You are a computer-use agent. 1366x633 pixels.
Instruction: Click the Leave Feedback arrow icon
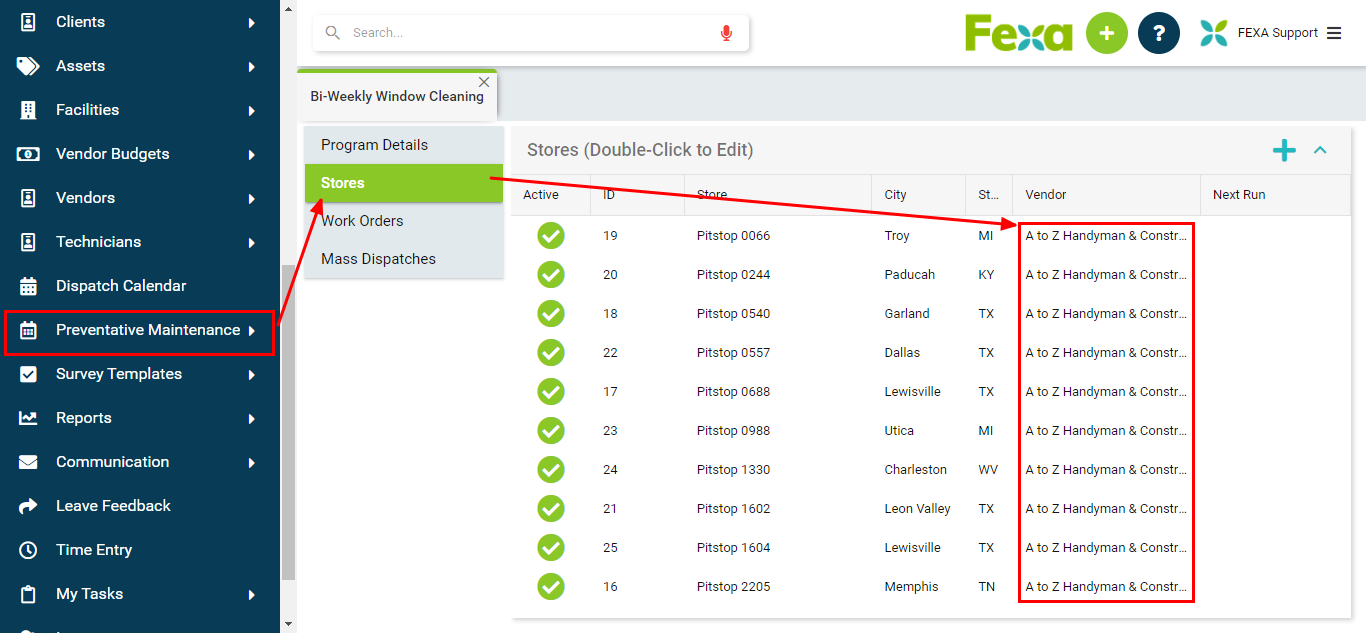[x=28, y=506]
